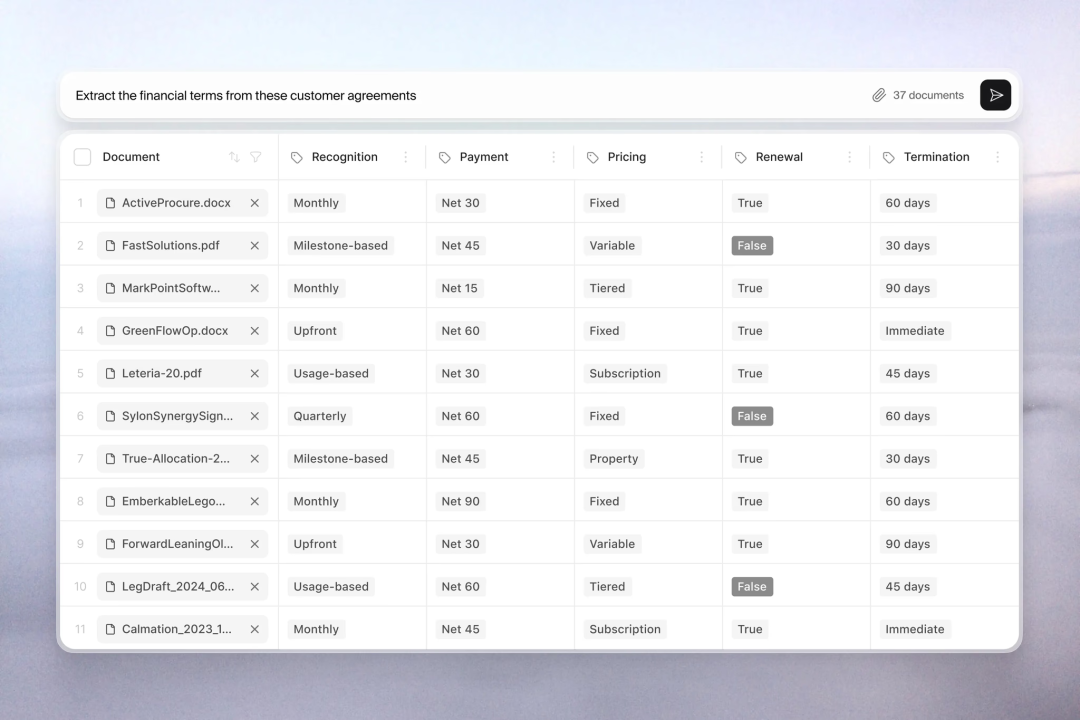Image resolution: width=1080 pixels, height=720 pixels.
Task: Toggle the False renewal badge for FastSolutions
Action: point(752,246)
